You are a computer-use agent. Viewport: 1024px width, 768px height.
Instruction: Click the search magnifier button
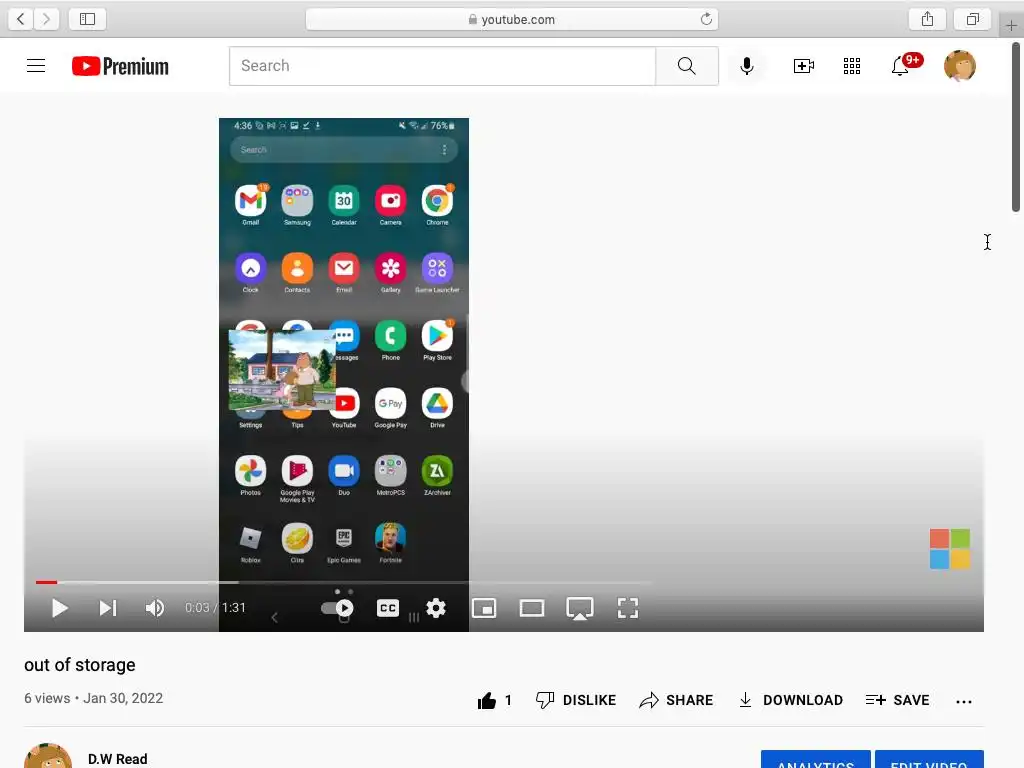(x=686, y=66)
